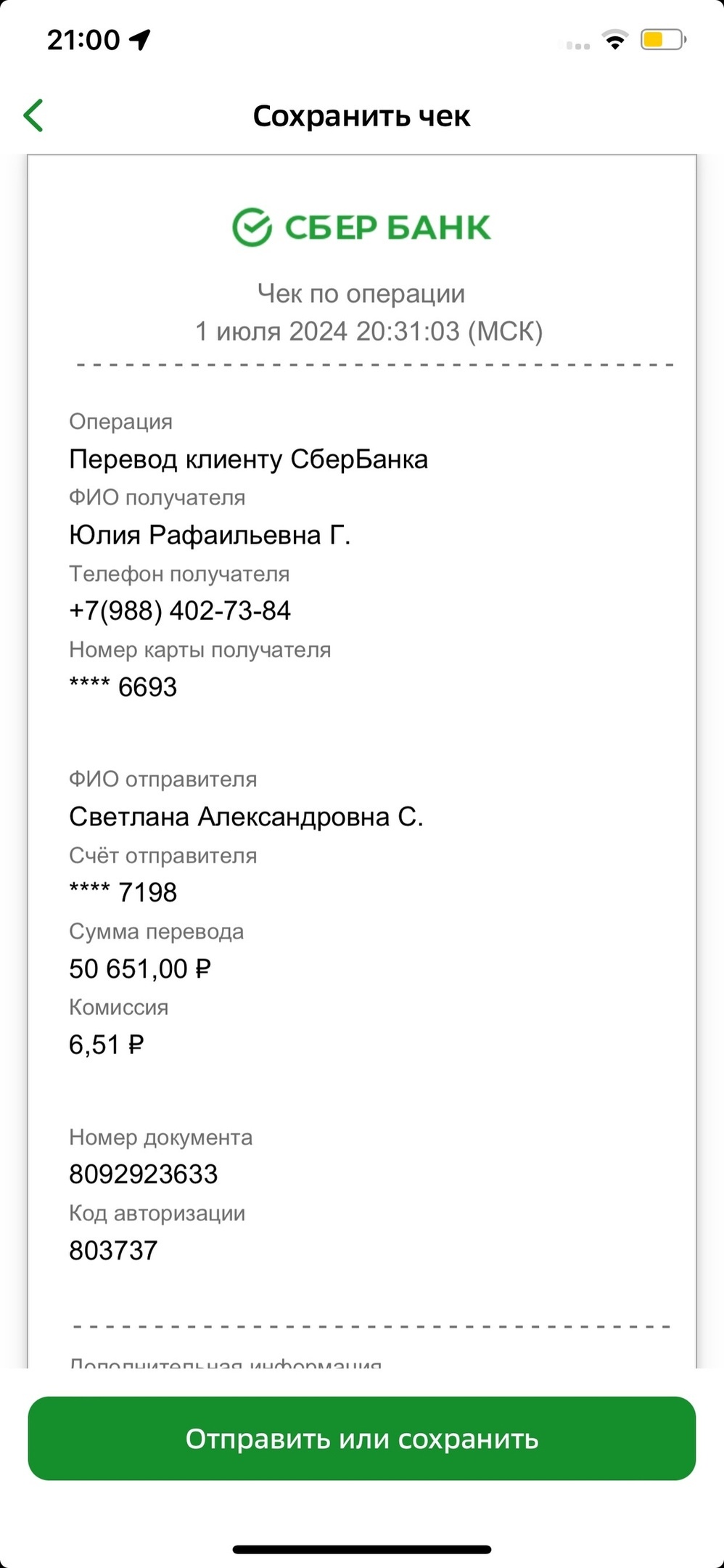Tap the sender account **** 7198
The image size is (724, 1568).
(123, 892)
